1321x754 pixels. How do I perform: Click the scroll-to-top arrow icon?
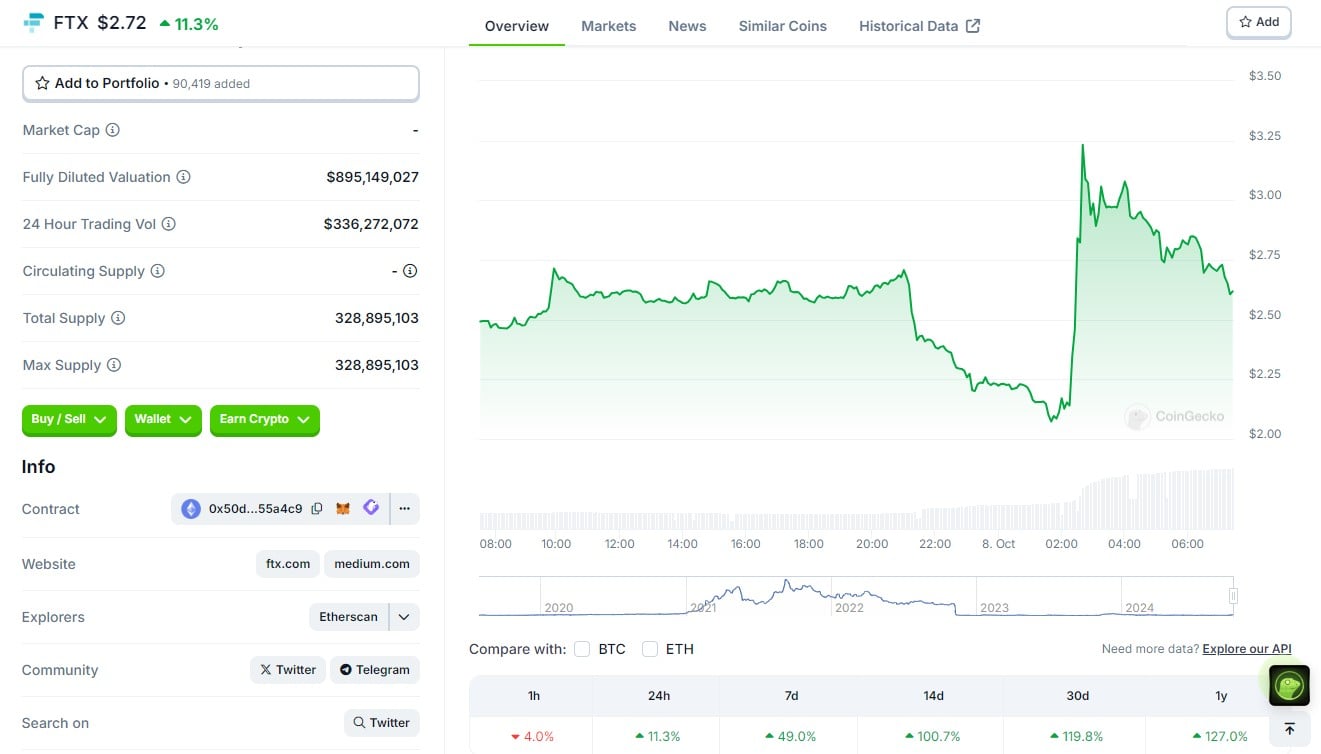[1289, 729]
